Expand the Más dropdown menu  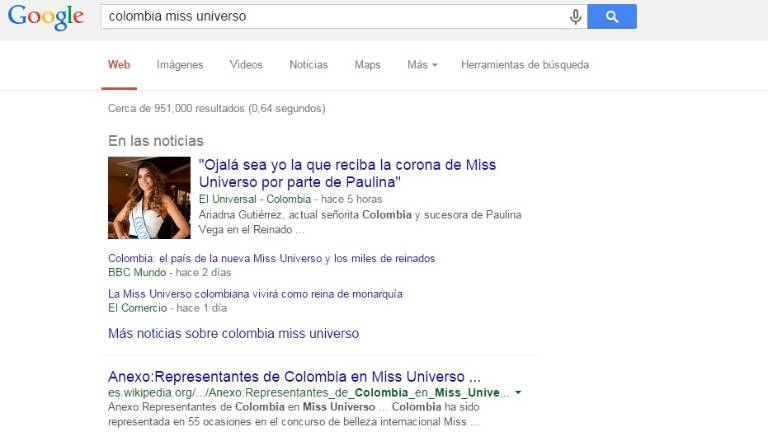pyautogui.click(x=422, y=65)
